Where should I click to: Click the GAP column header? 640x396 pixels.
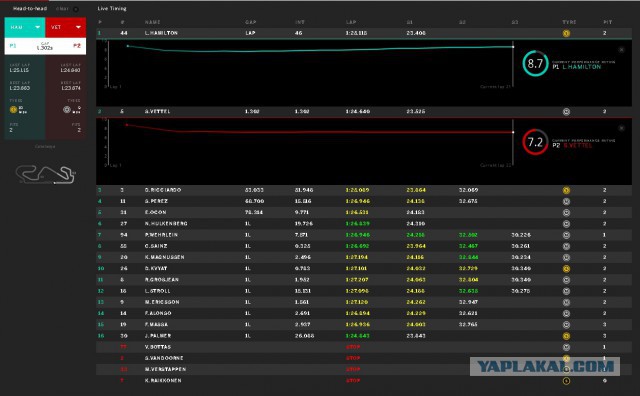251,22
